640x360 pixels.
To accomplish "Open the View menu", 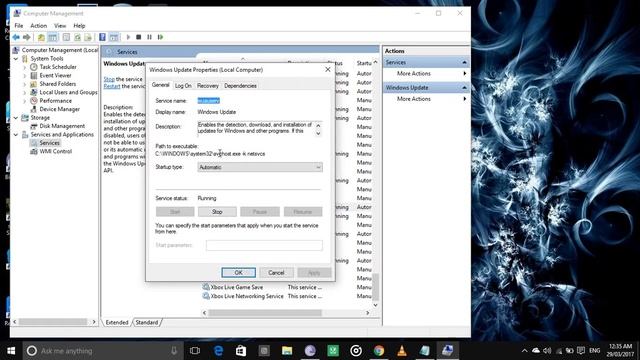I will (x=60, y=26).
